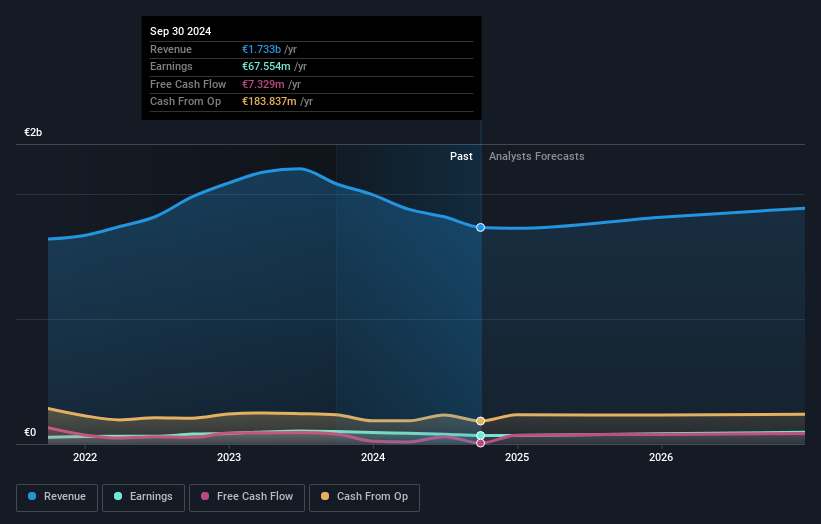The image size is (821, 524).
Task: Click the teal Earnings data point marker
Action: [480, 436]
